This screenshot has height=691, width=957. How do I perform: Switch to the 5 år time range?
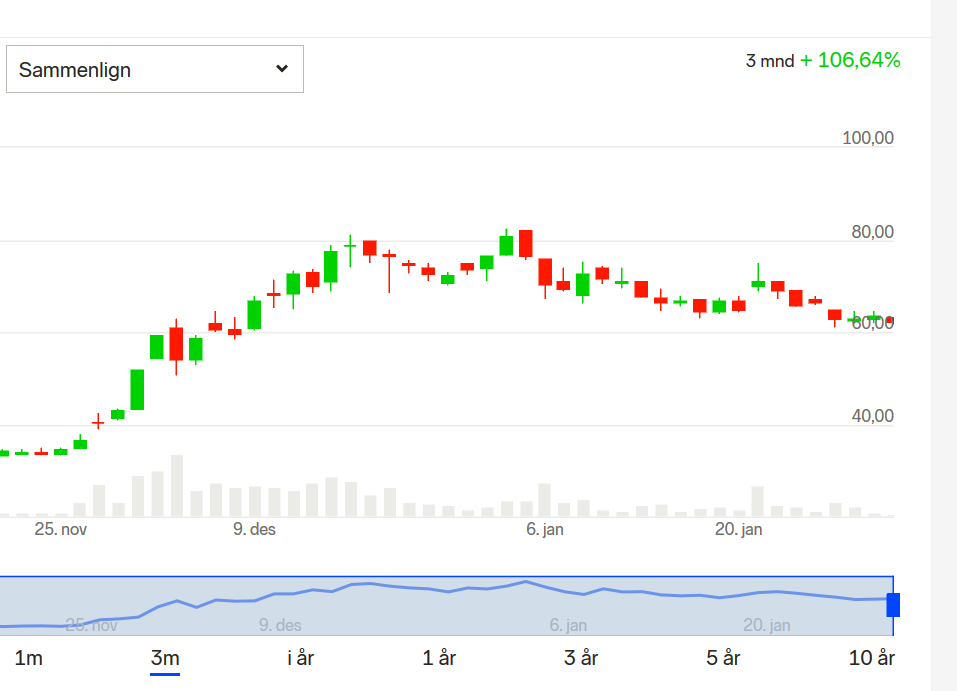coord(723,658)
